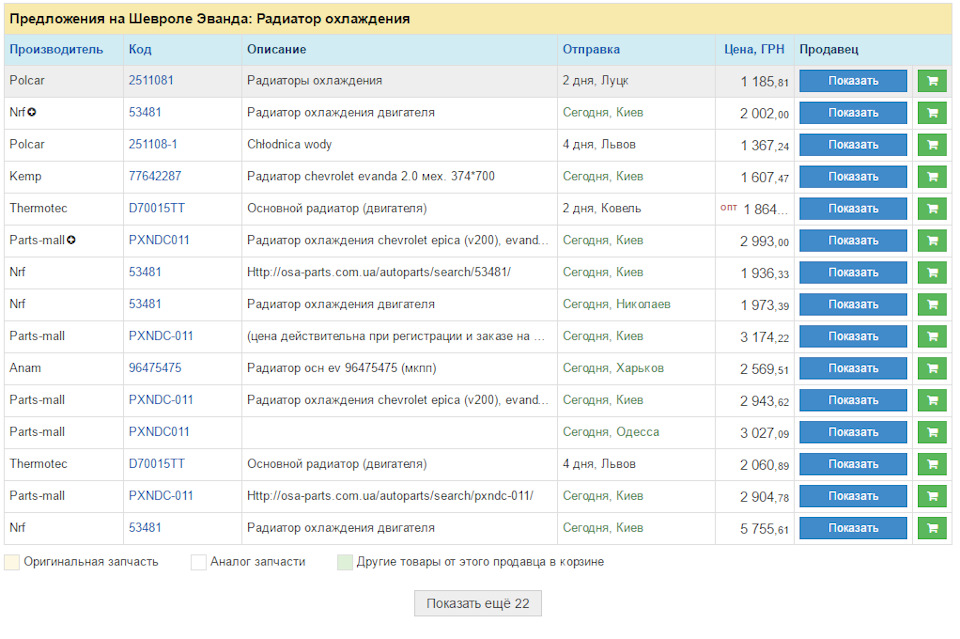
Task: Show seller for the 5 755,61 offer
Action: click(x=853, y=528)
